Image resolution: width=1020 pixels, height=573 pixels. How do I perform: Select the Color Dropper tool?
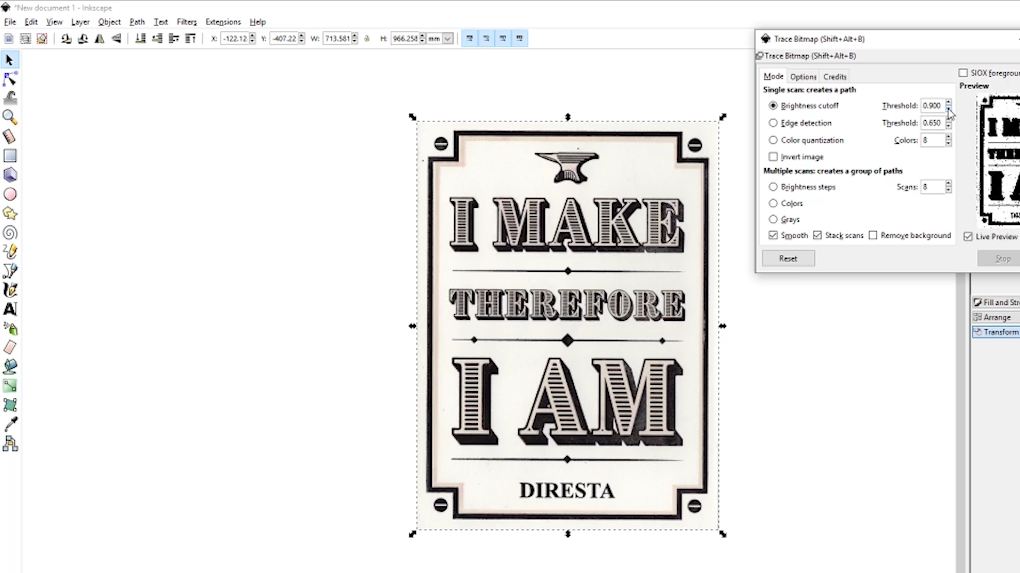(x=10, y=424)
